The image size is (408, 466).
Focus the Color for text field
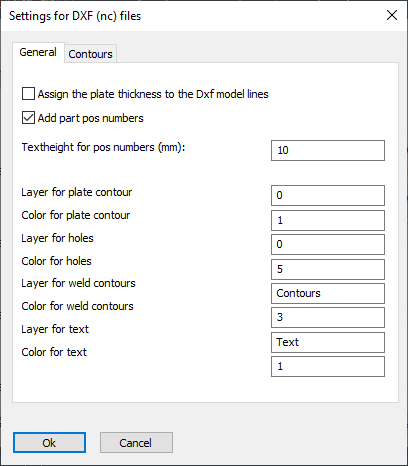(x=328, y=366)
